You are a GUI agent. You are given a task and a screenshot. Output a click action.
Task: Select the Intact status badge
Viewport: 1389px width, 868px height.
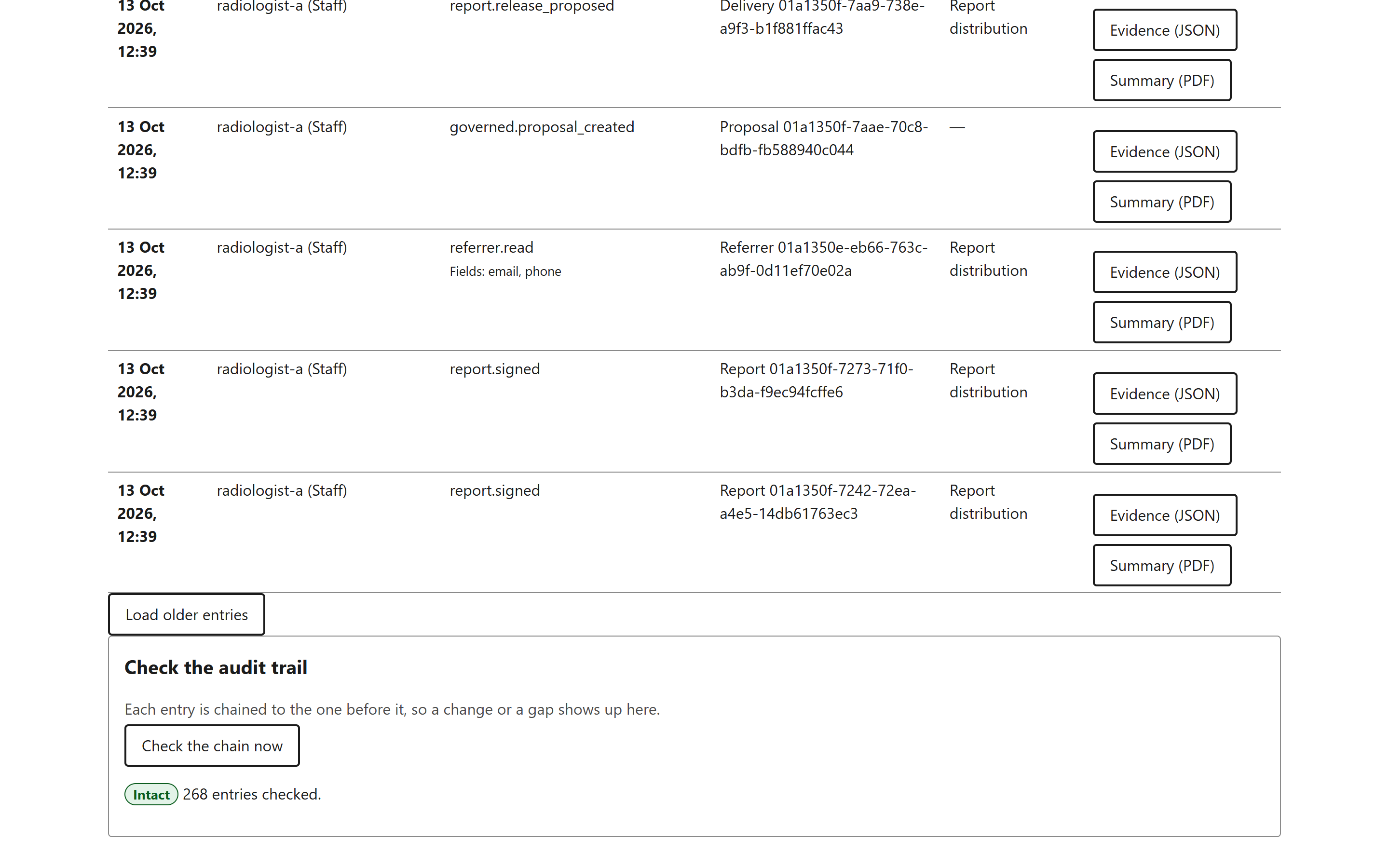point(151,794)
